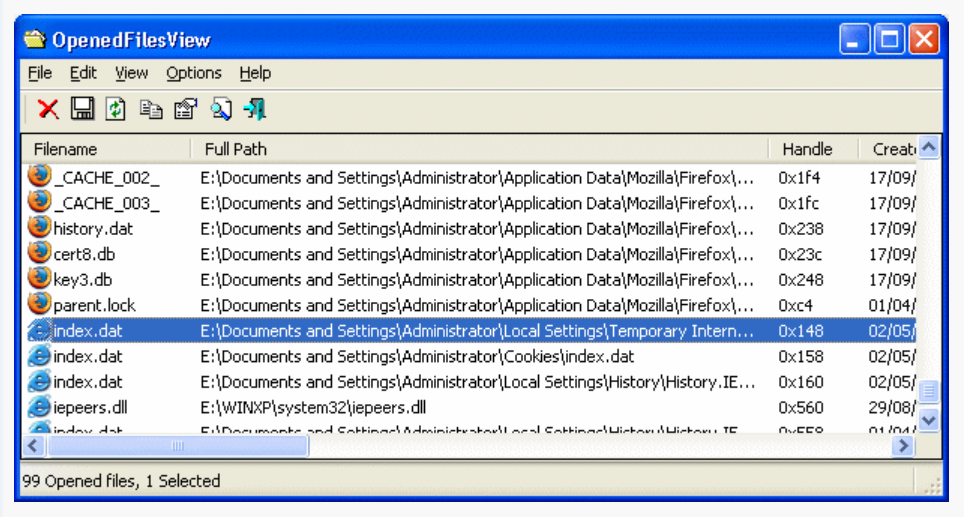Click handle value 0x238
Viewport: 964px width, 517px height.
tap(800, 229)
